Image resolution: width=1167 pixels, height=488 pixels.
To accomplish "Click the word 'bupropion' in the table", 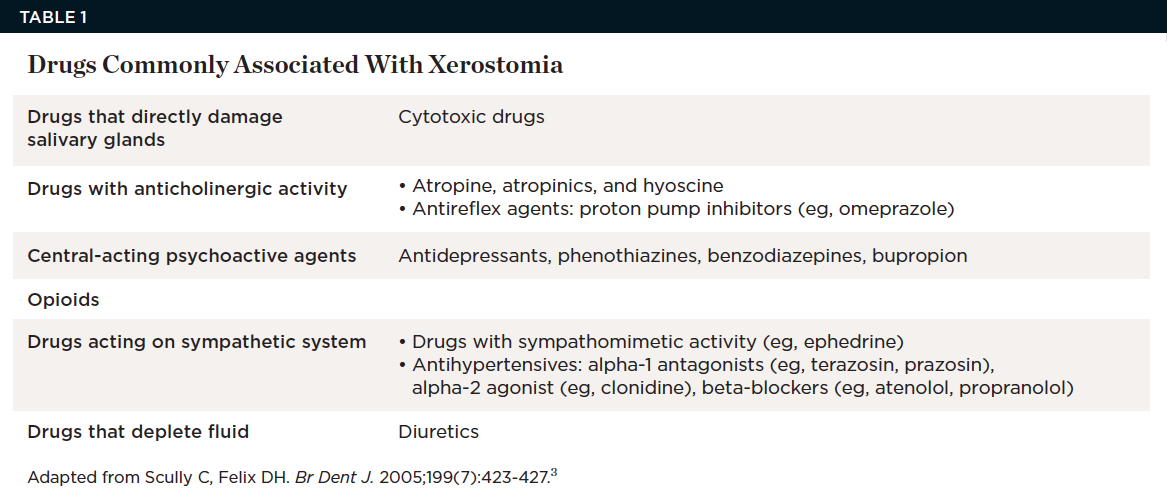I will (919, 256).
